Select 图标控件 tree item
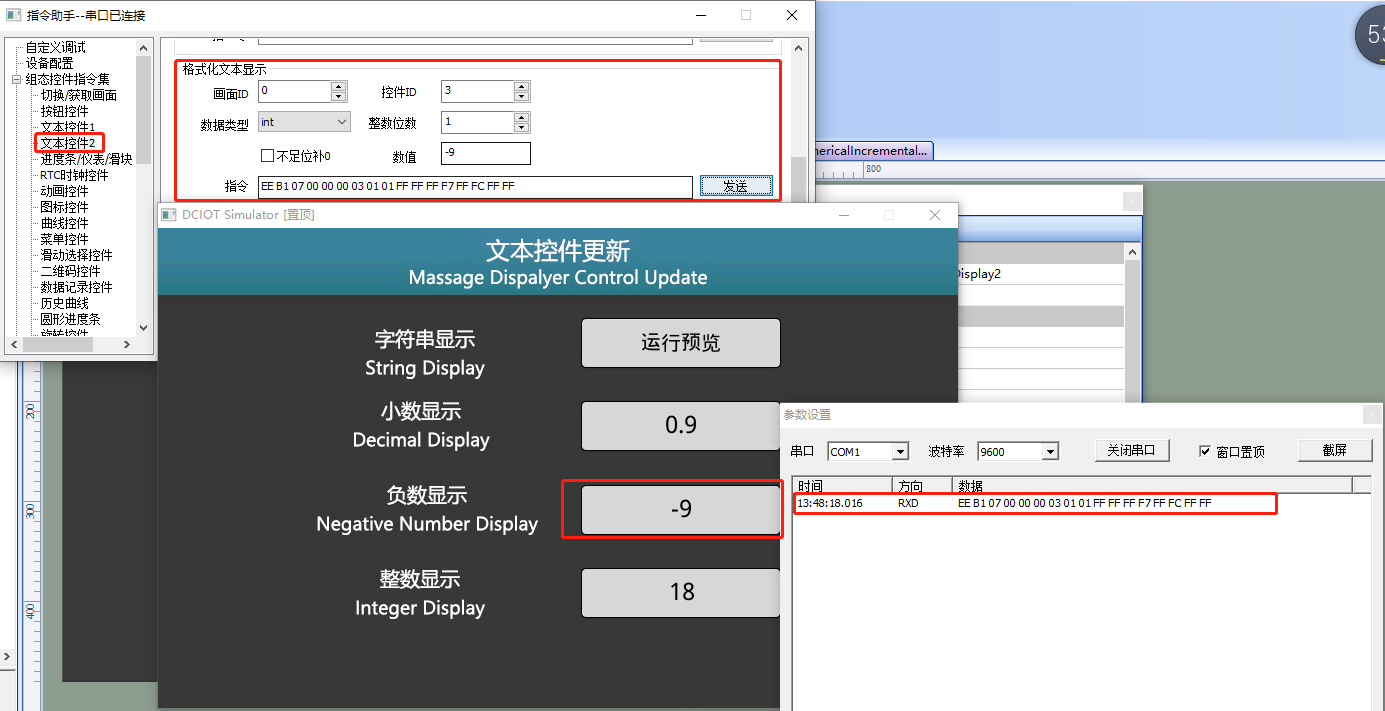 pyautogui.click(x=64, y=207)
